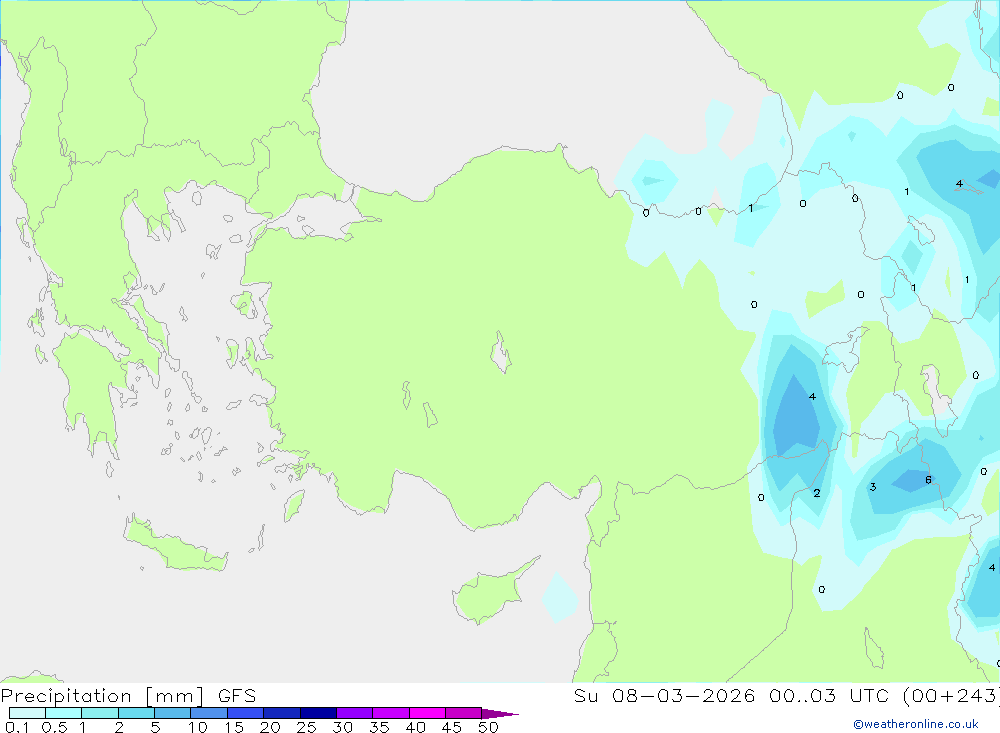
Task: Click the legend scale label '10'
Action: click(198, 727)
